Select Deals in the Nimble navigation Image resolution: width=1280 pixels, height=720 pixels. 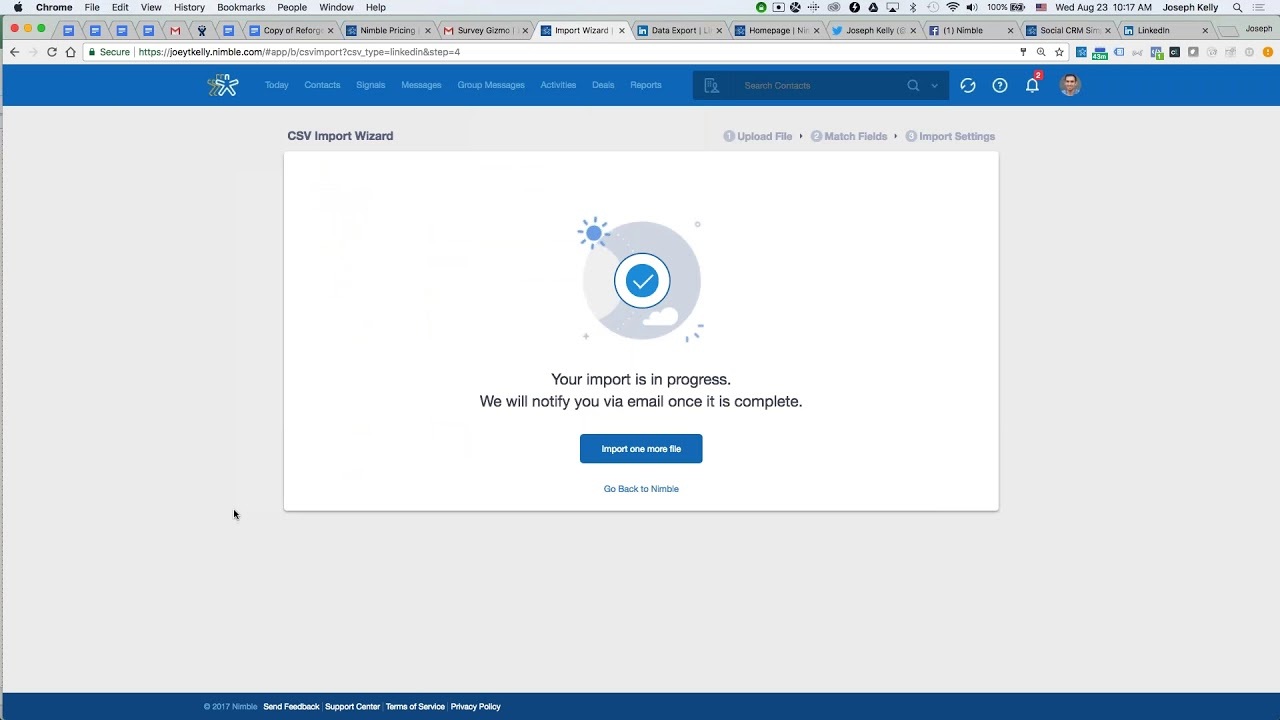tap(603, 85)
